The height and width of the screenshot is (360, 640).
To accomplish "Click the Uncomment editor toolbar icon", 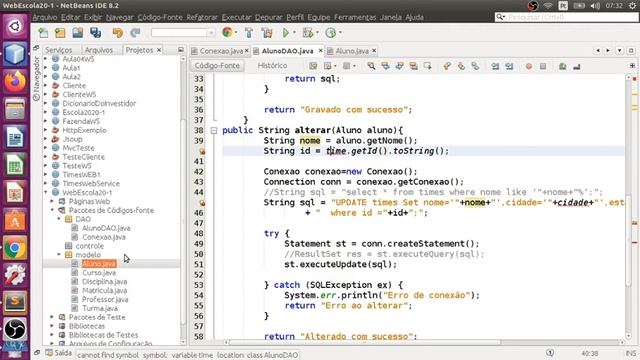I will point(577,66).
